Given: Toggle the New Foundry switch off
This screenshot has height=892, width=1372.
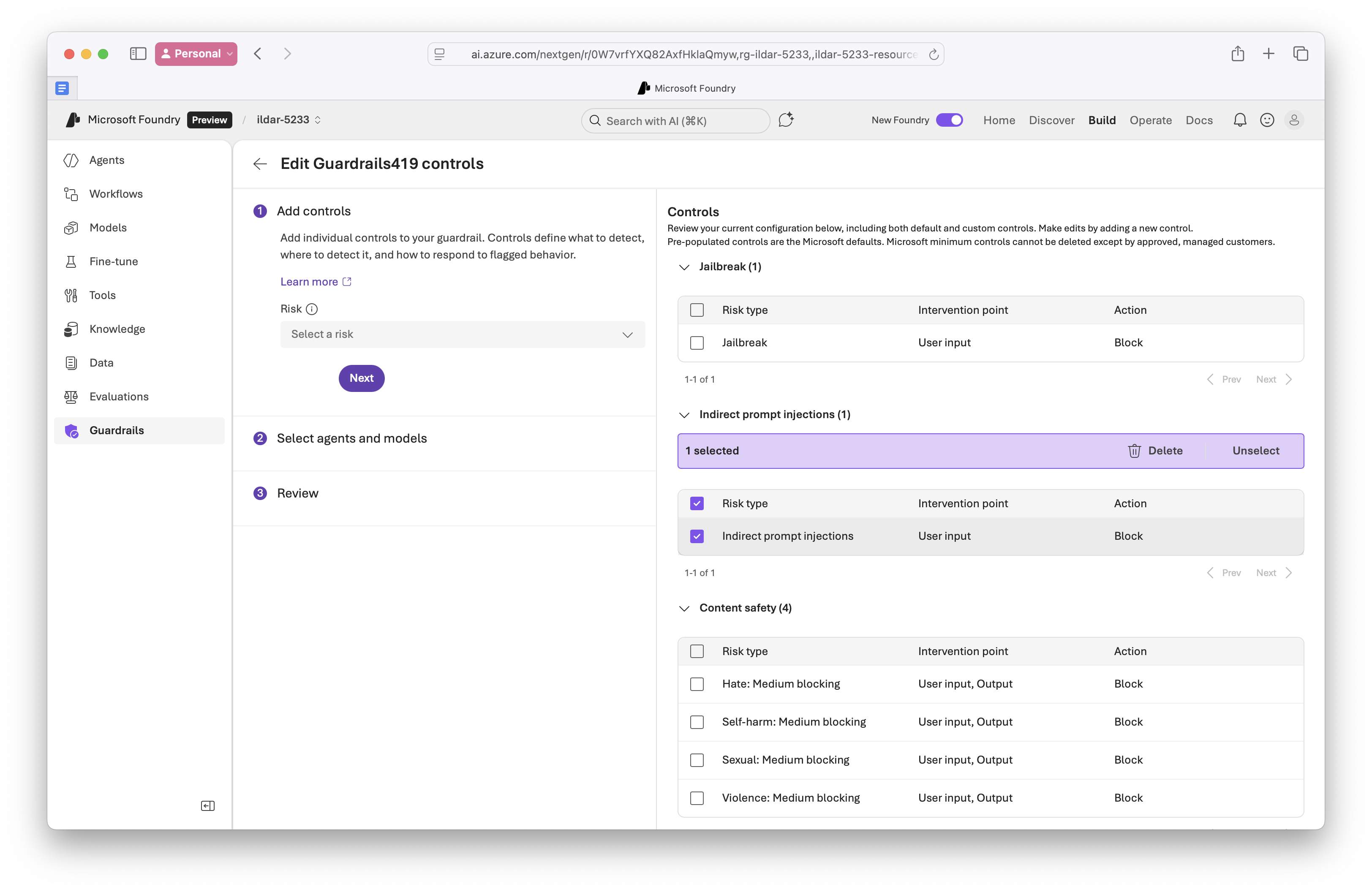Looking at the screenshot, I should click(x=949, y=120).
